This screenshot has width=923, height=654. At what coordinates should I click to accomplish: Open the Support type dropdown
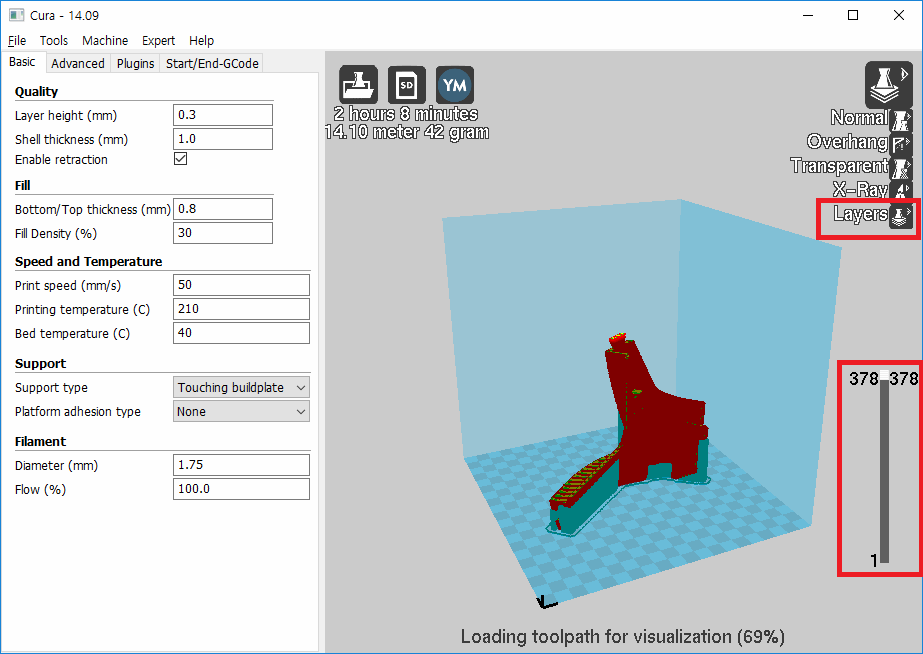click(x=241, y=387)
